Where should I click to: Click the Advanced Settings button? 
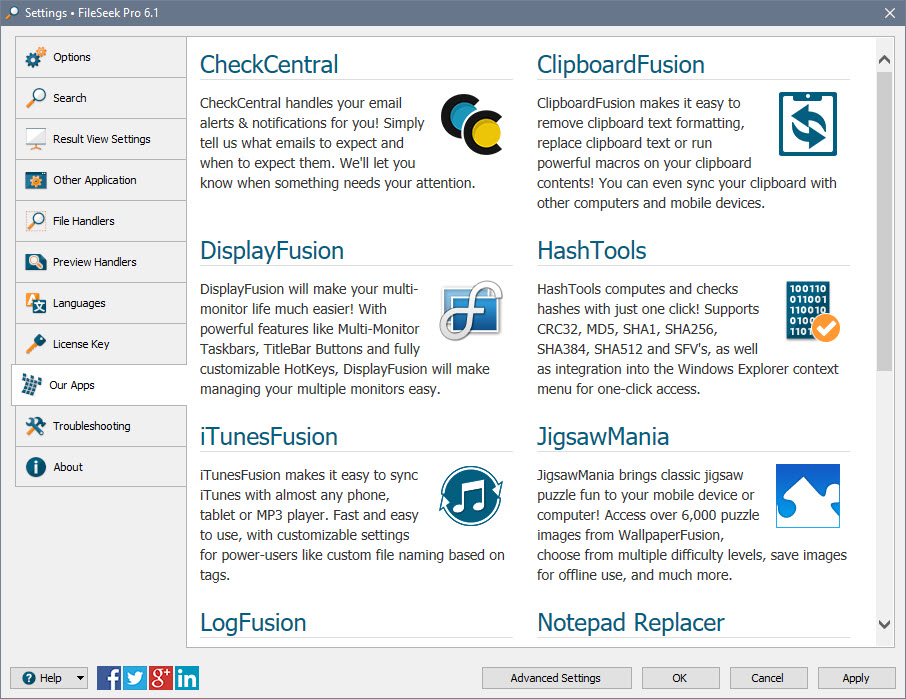pyautogui.click(x=556, y=678)
